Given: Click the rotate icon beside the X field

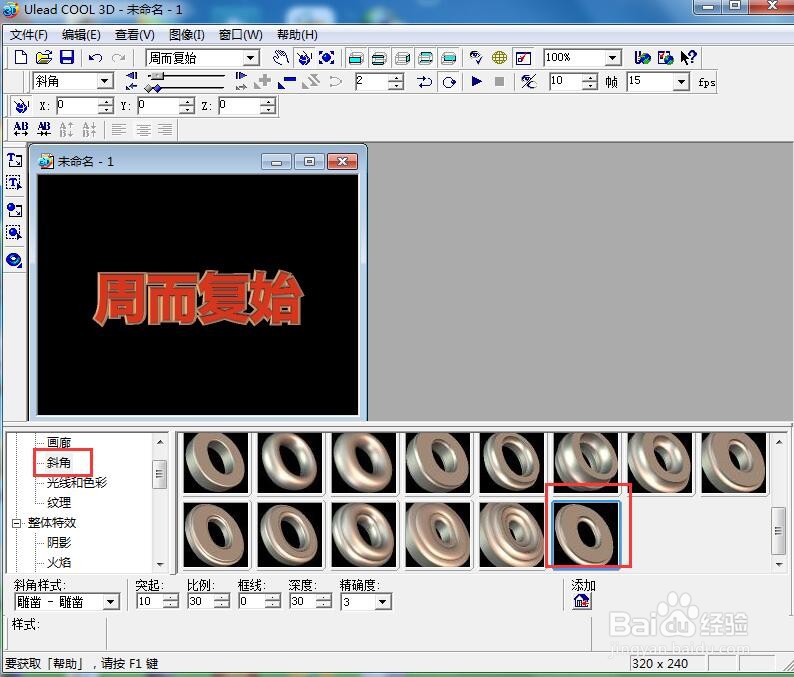Looking at the screenshot, I should (21, 106).
